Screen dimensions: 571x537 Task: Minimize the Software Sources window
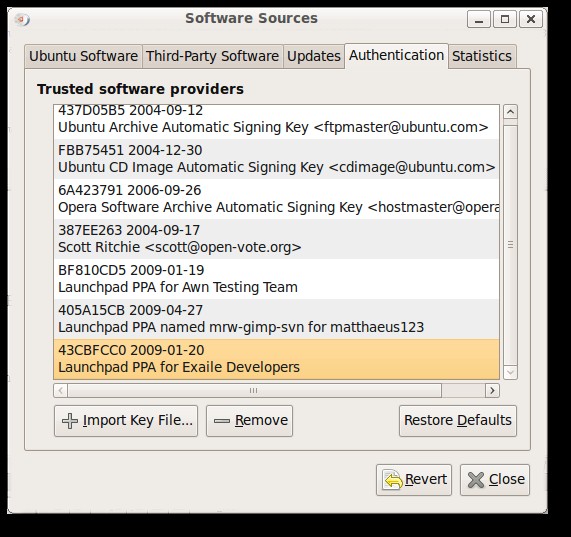[479, 19]
